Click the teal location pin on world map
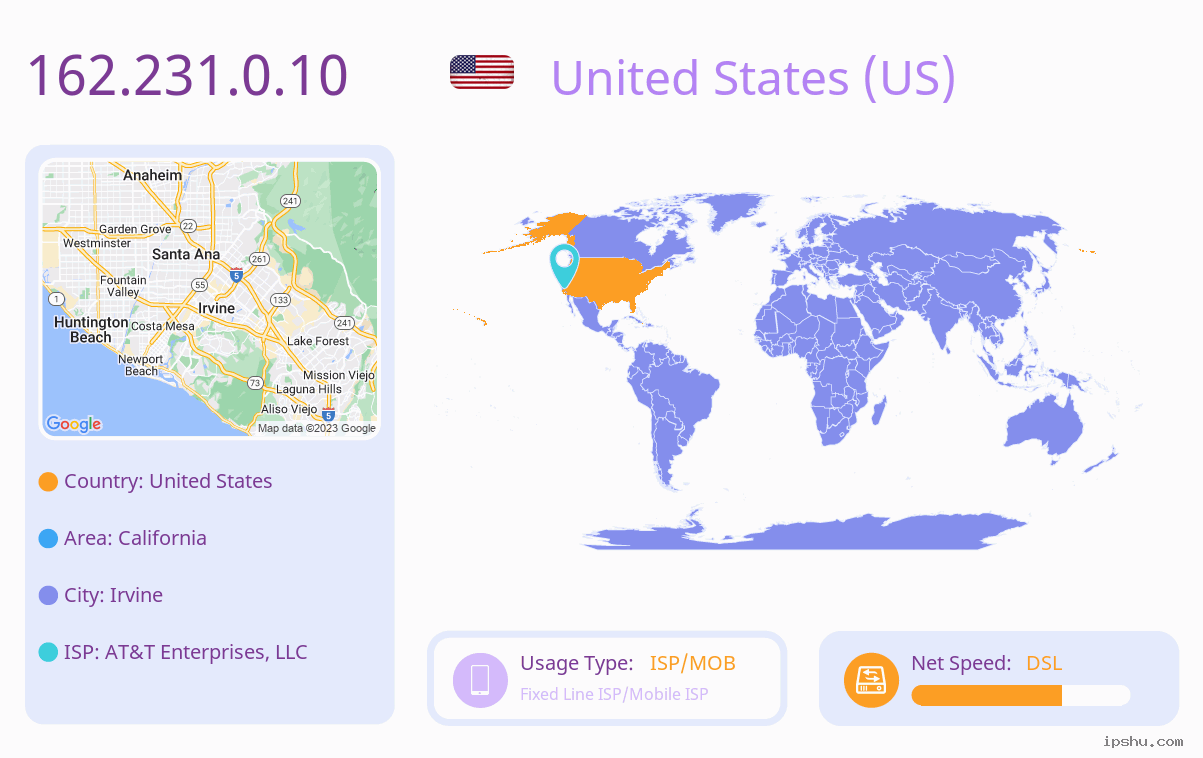1203x758 pixels. (564, 265)
